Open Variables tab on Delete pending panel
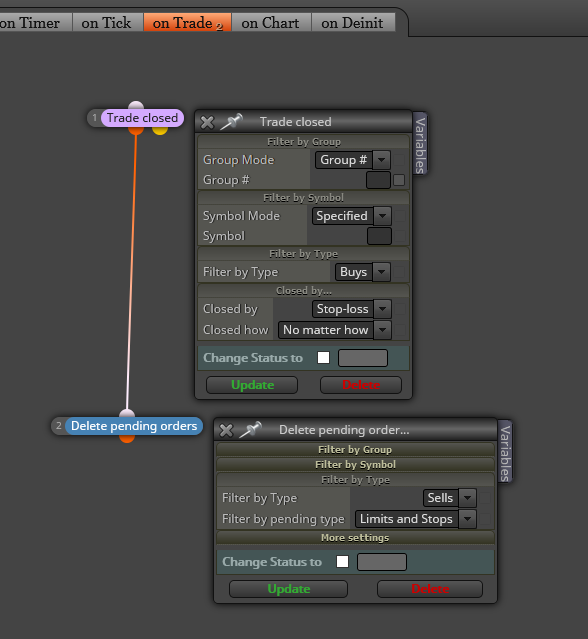The height and width of the screenshot is (639, 588). point(505,452)
